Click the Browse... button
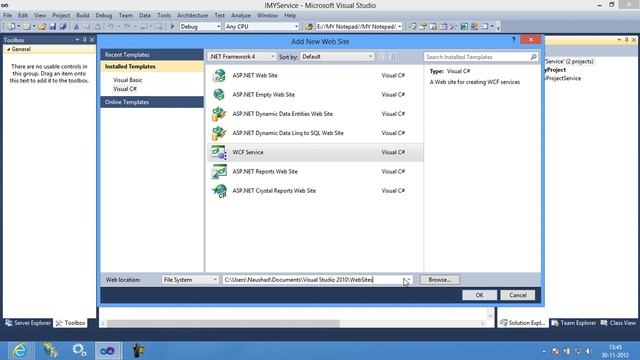This screenshot has height=360, width=640. pyautogui.click(x=440, y=280)
